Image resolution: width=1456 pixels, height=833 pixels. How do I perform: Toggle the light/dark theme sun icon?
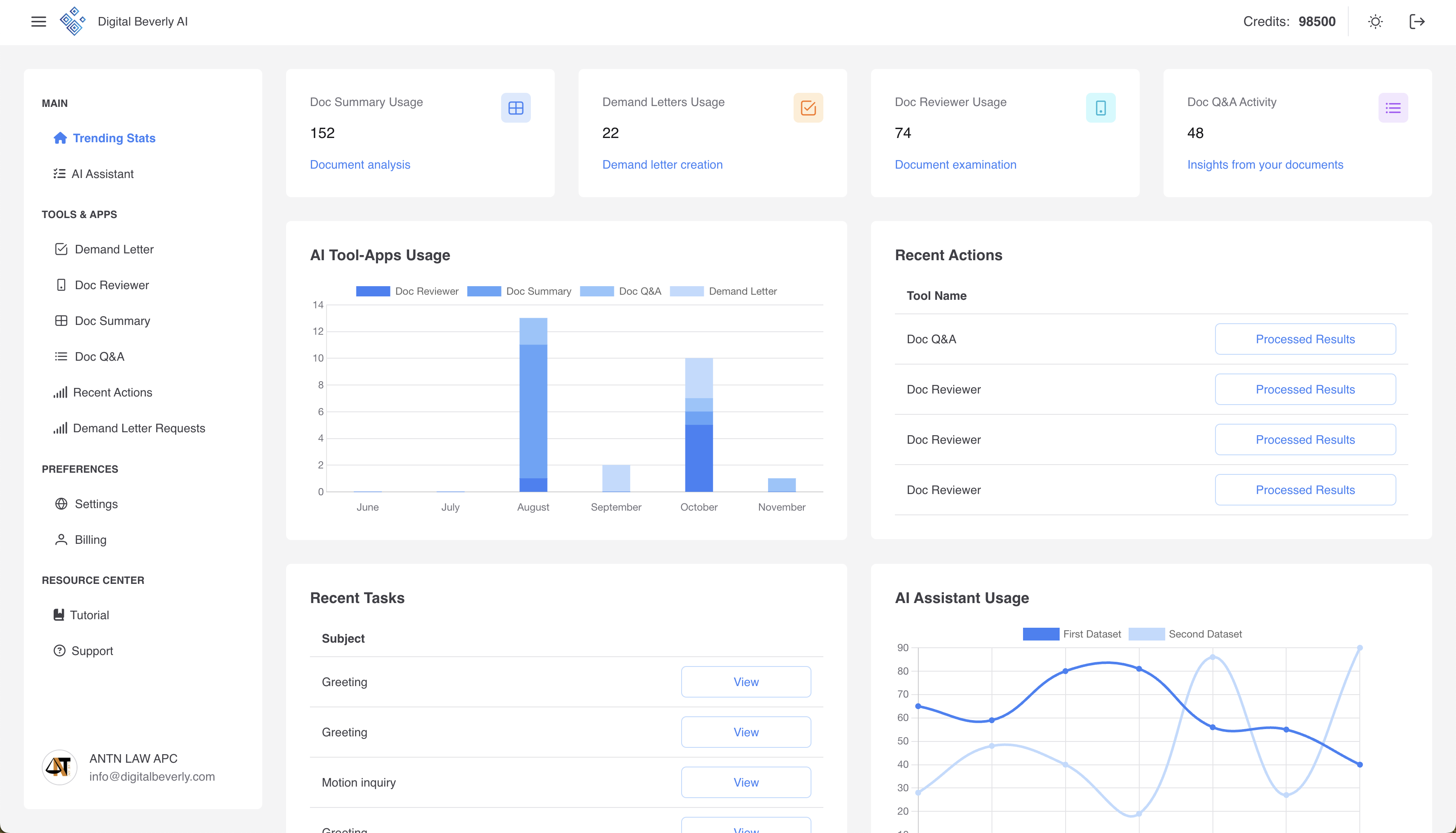click(1376, 22)
